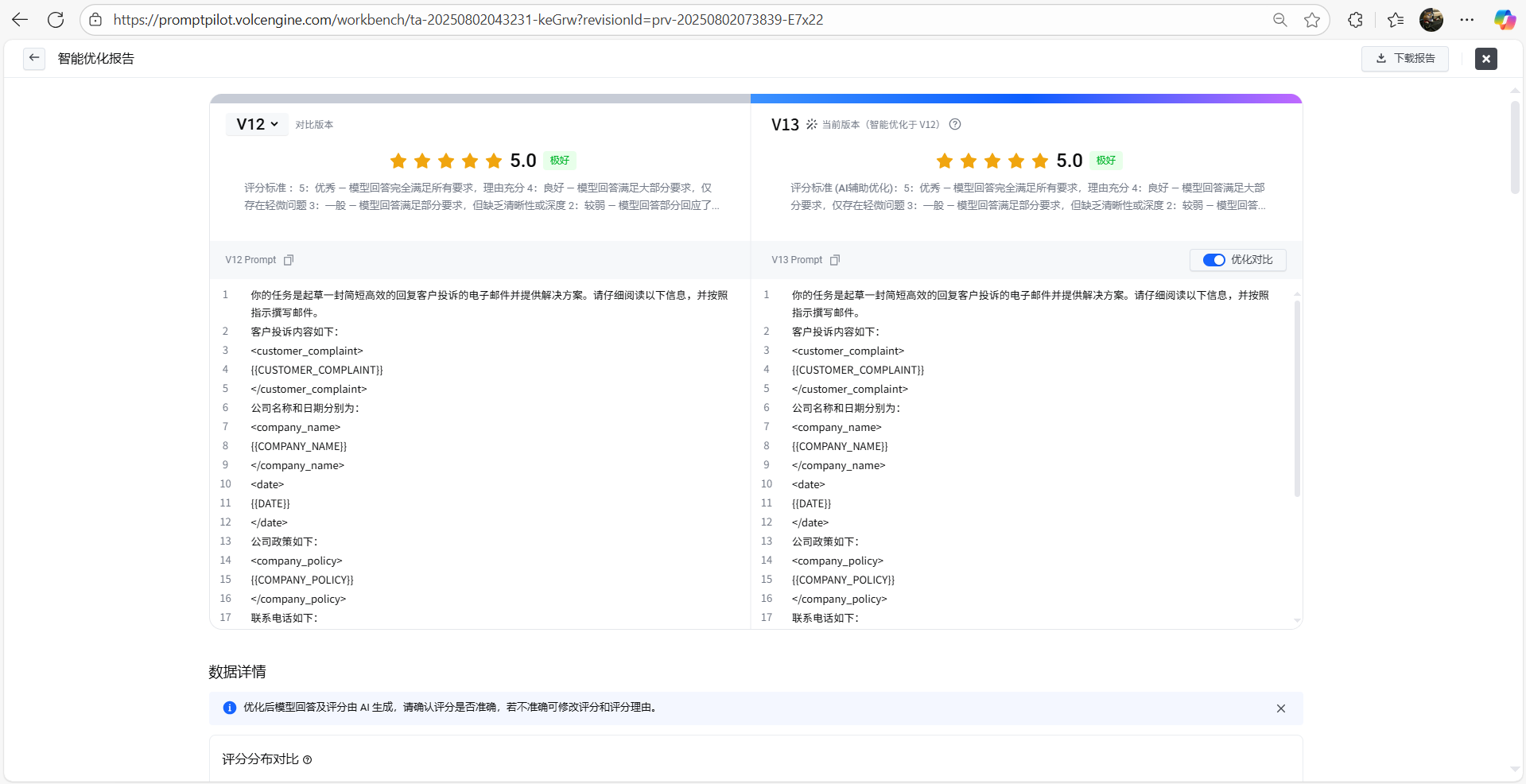This screenshot has height=784, width=1526.
Task: Launch the Copilot sidebar icon
Action: pyautogui.click(x=1505, y=20)
